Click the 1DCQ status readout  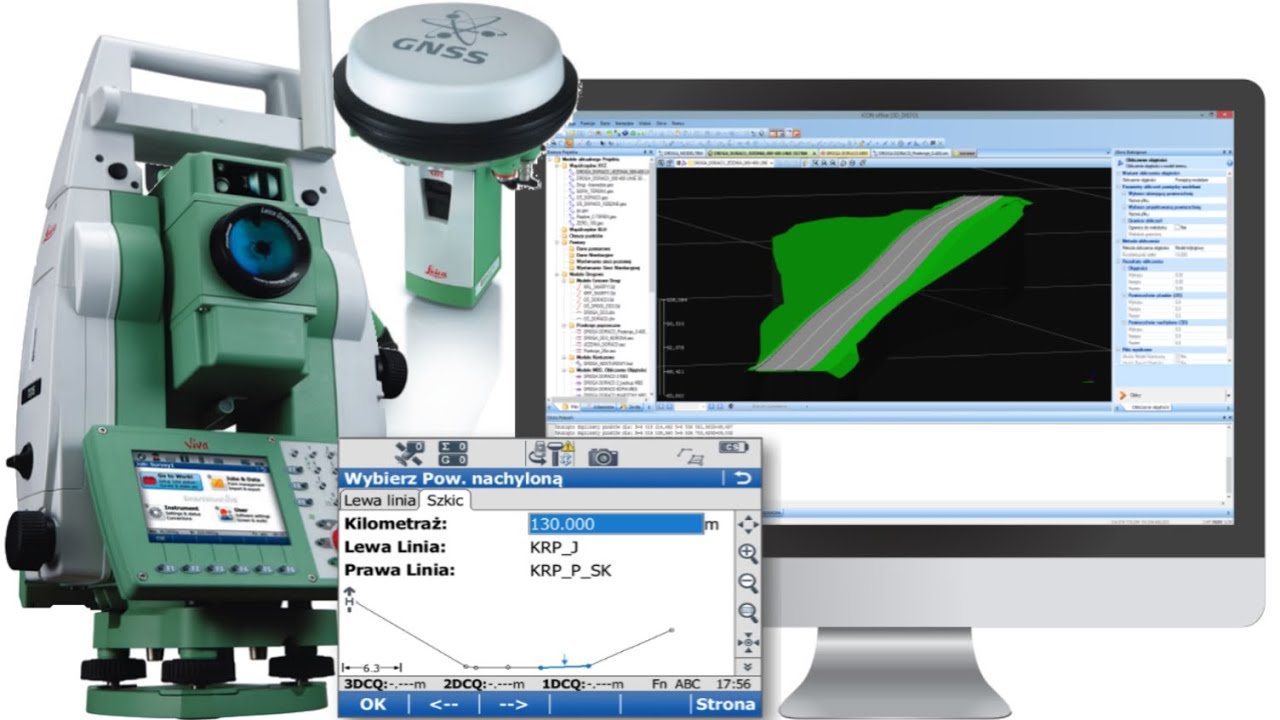tap(584, 685)
